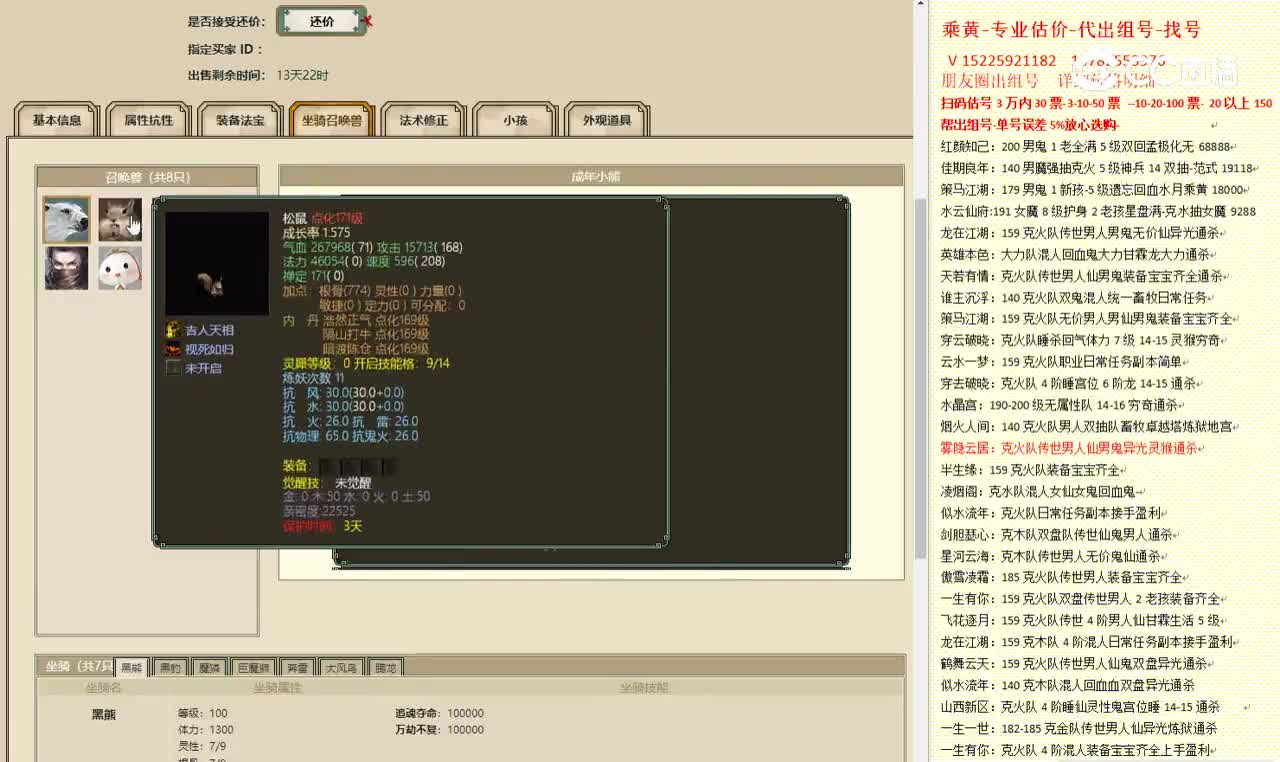Click the 是否接受还价 label
Image resolution: width=1280 pixels, height=762 pixels.
227,21
